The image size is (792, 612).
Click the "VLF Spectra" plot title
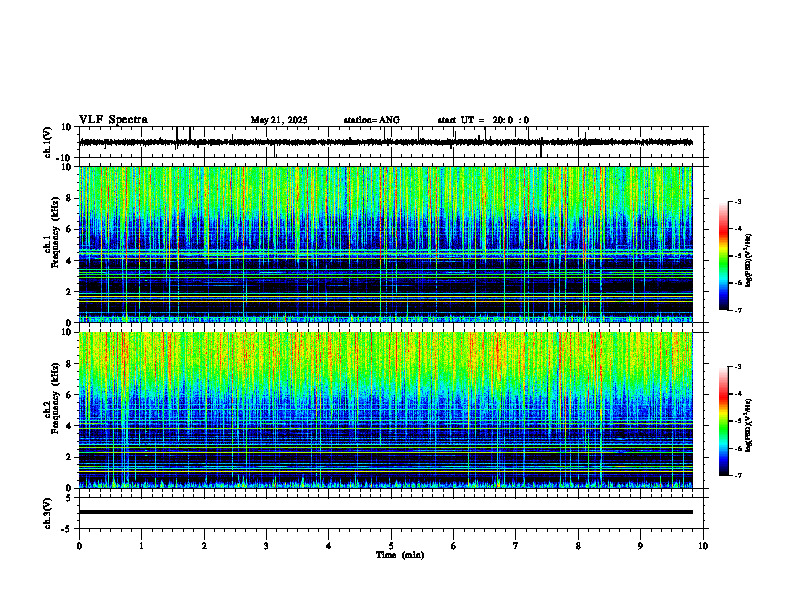point(113,120)
